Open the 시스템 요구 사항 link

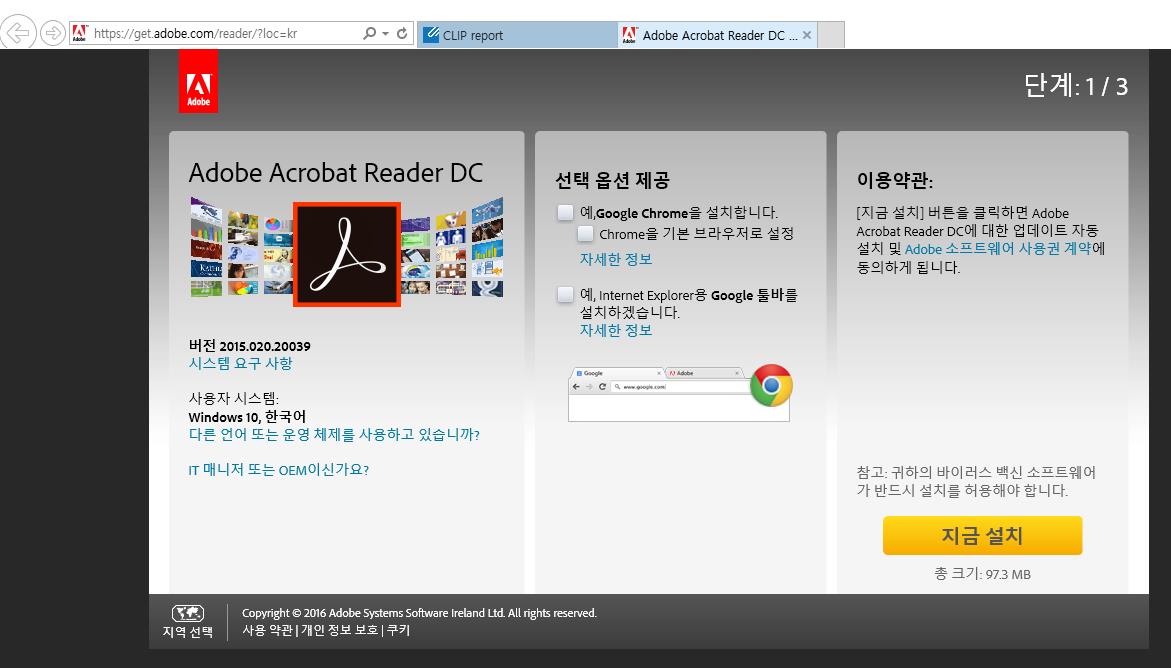click(240, 364)
